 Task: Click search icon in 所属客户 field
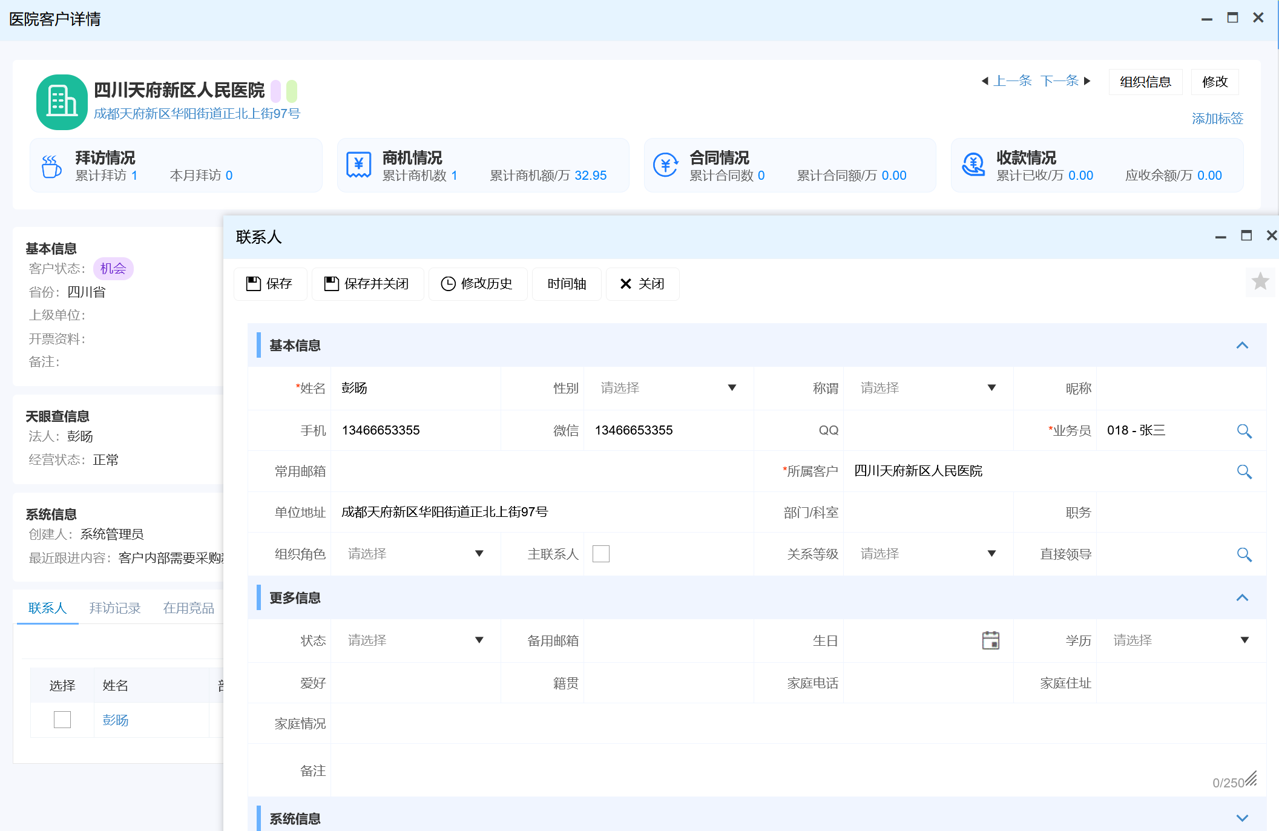(x=1244, y=472)
